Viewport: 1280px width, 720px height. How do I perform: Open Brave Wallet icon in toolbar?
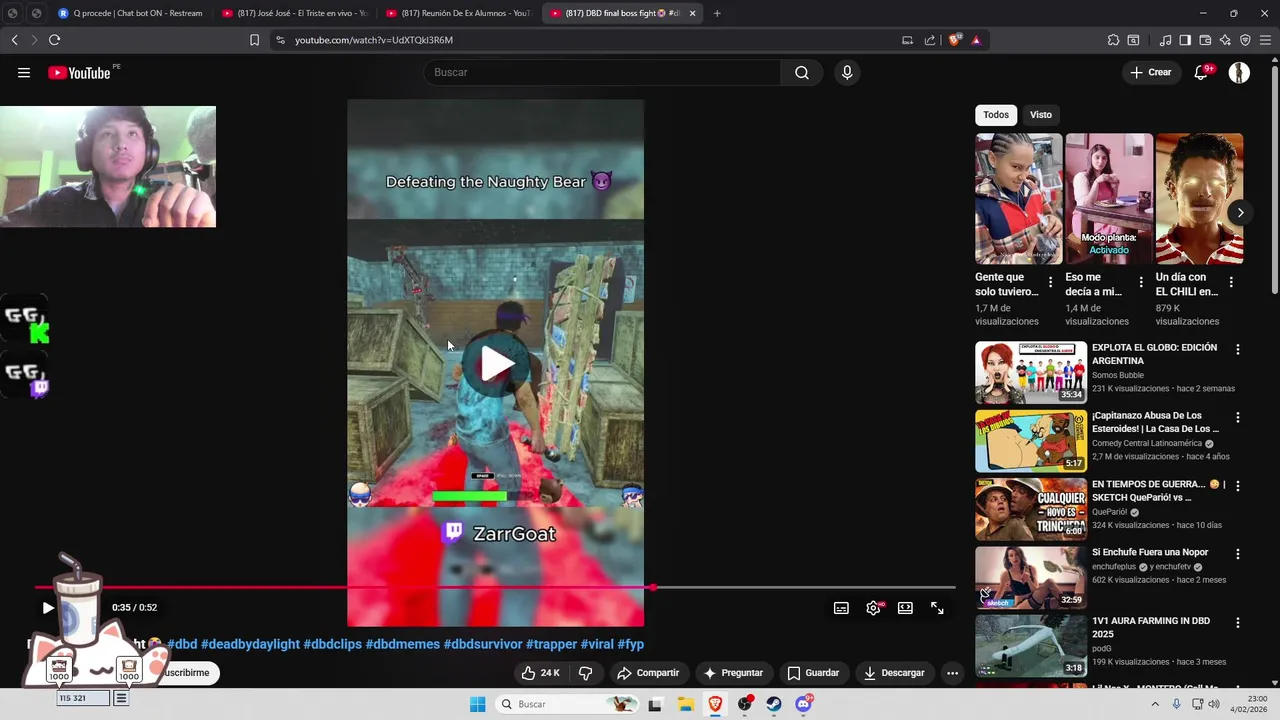(x=1205, y=40)
